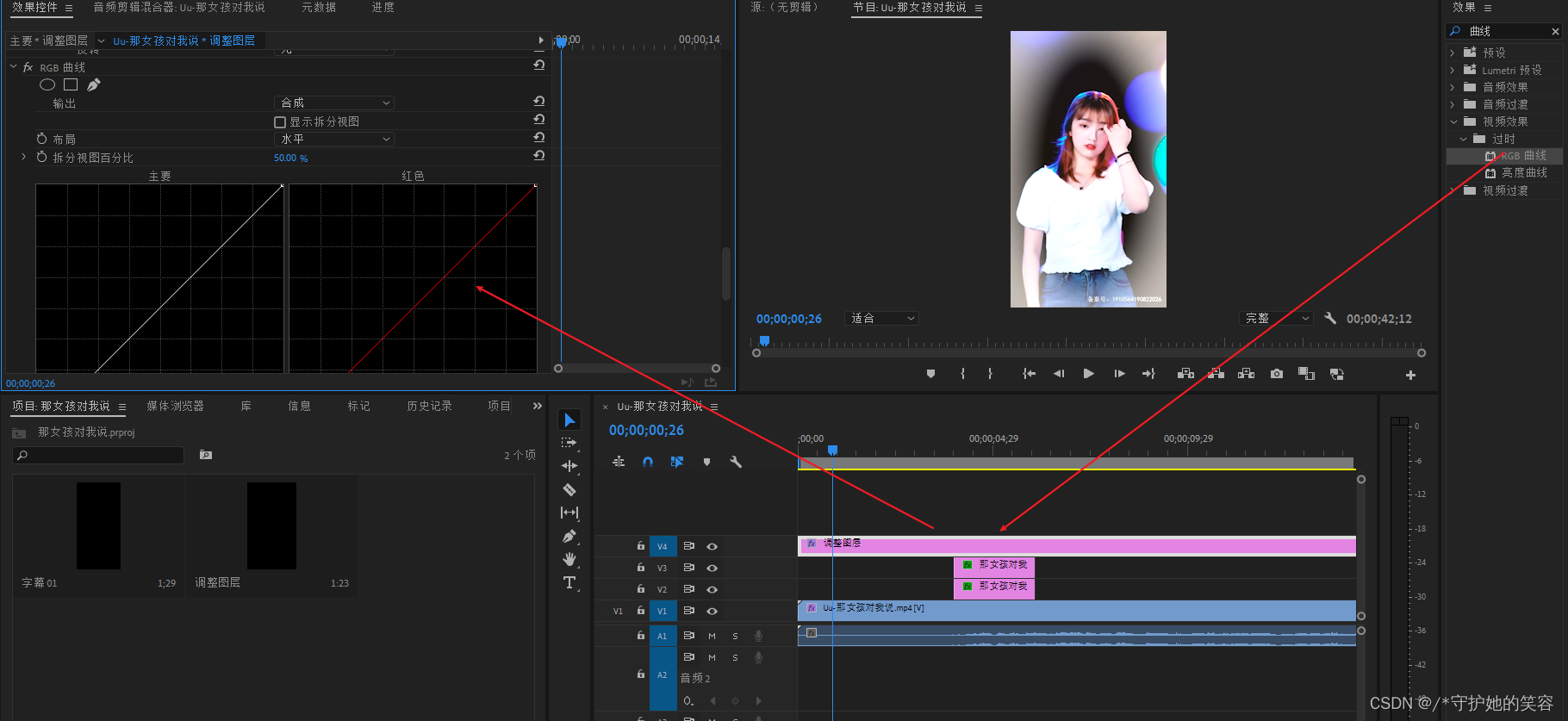1568x721 pixels.
Task: Open the layout dropdown set to horizontal
Action: 334,139
